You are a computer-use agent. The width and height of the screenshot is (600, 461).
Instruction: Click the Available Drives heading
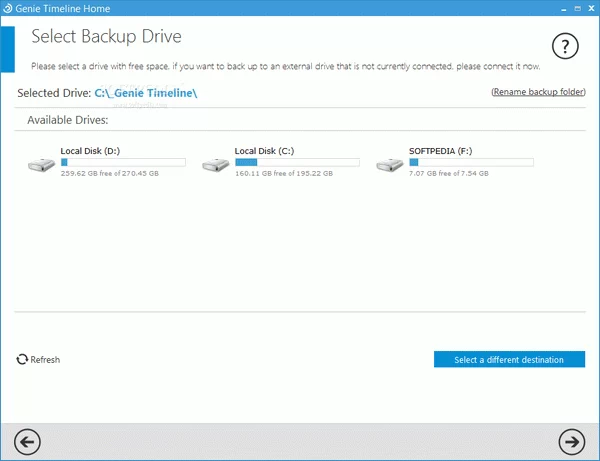click(x=68, y=120)
